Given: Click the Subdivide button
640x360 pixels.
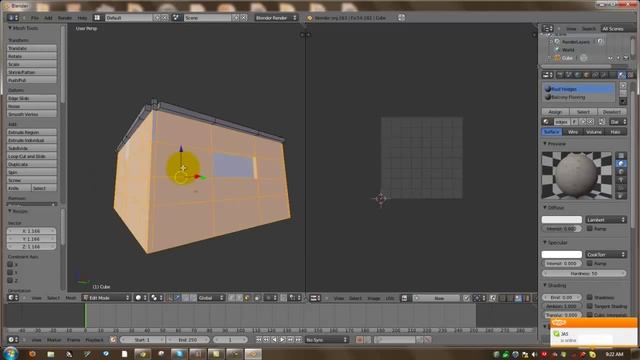Looking at the screenshot, I should [x=32, y=148].
